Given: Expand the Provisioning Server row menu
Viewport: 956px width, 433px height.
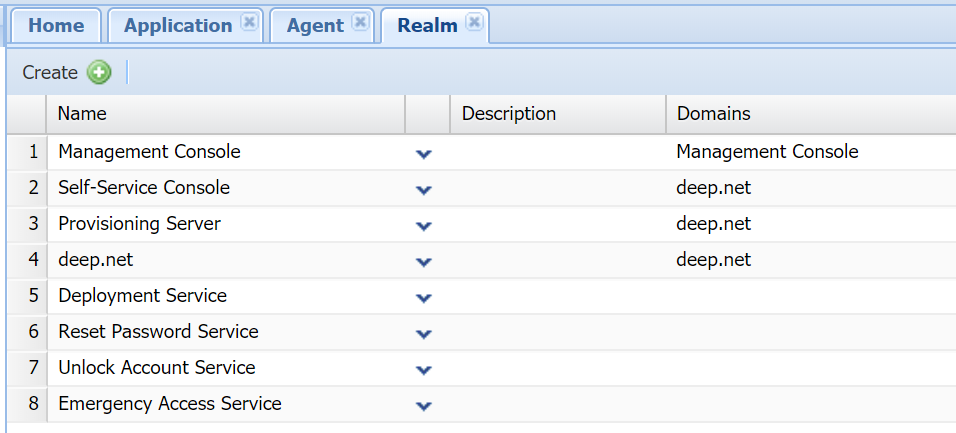Looking at the screenshot, I should [424, 226].
